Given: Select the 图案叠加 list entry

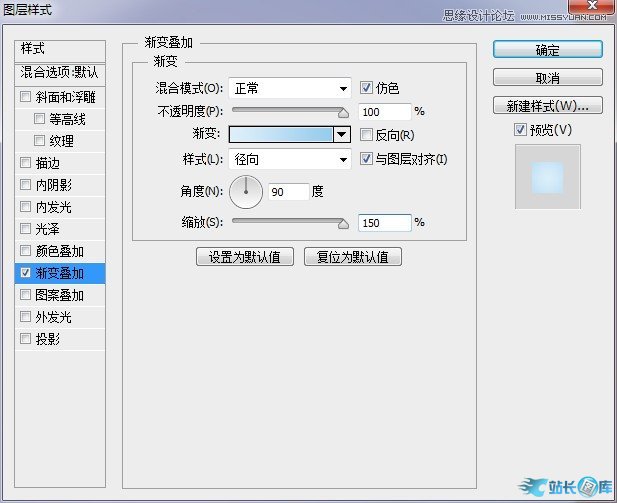Looking at the screenshot, I should (x=60, y=295).
